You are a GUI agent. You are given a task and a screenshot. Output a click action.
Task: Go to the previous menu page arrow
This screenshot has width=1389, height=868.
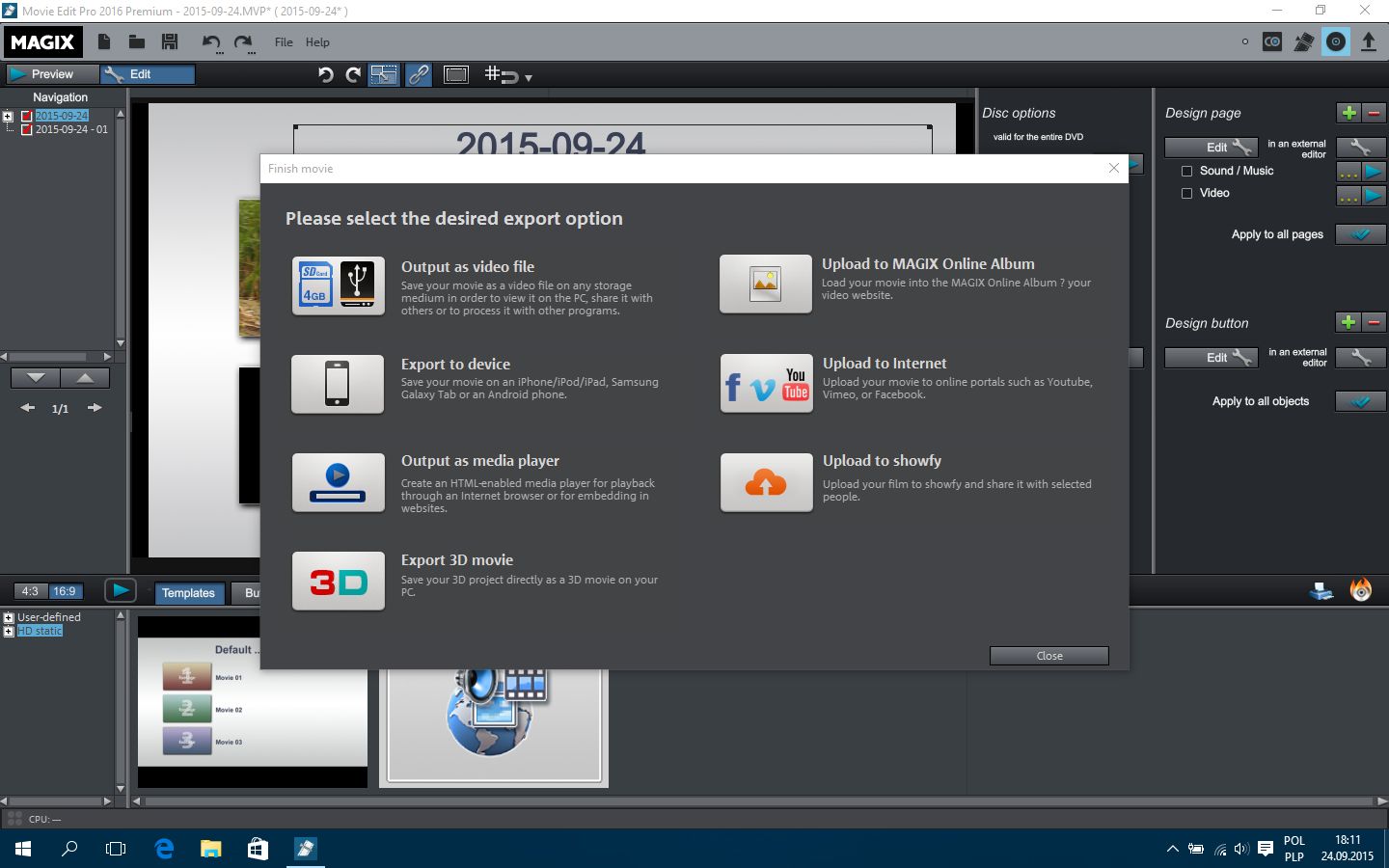pyautogui.click(x=27, y=408)
